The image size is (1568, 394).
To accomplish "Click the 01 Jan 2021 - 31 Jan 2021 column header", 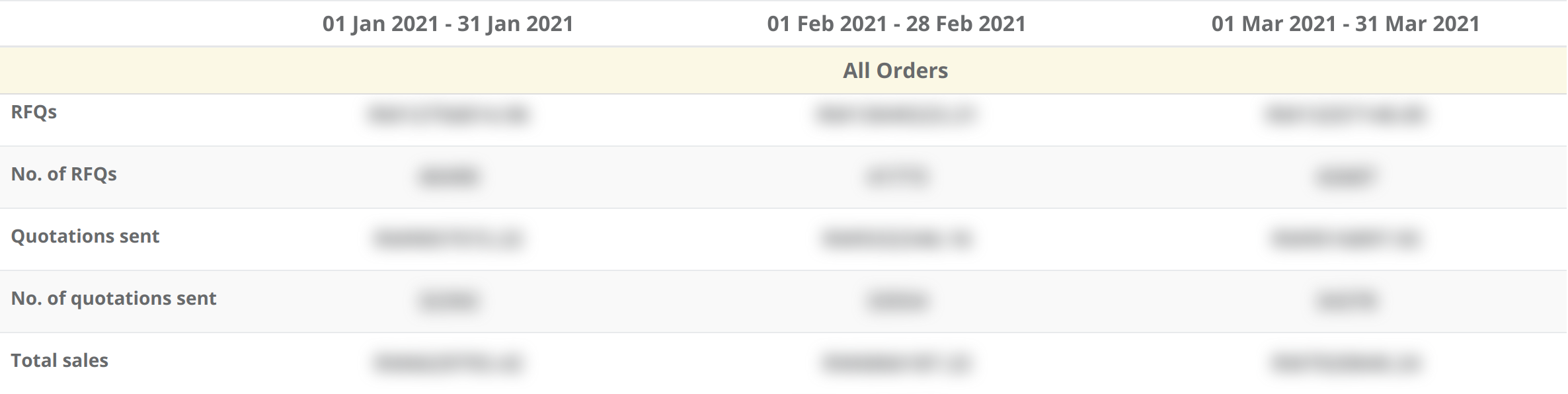I will point(448,24).
